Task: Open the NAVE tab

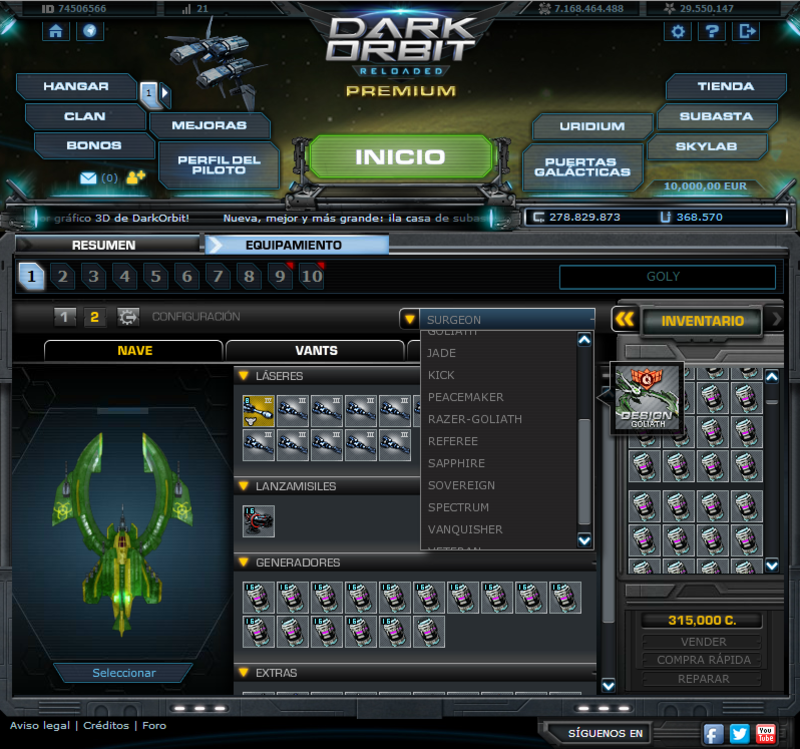Action: (x=134, y=351)
